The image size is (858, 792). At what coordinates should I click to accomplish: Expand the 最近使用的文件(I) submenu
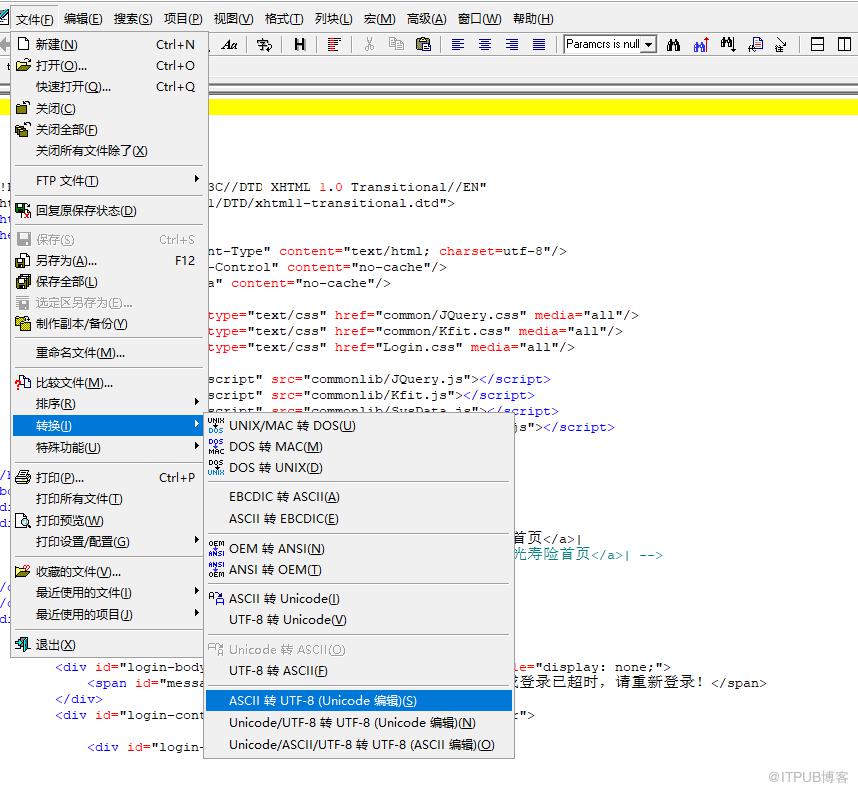[108, 593]
